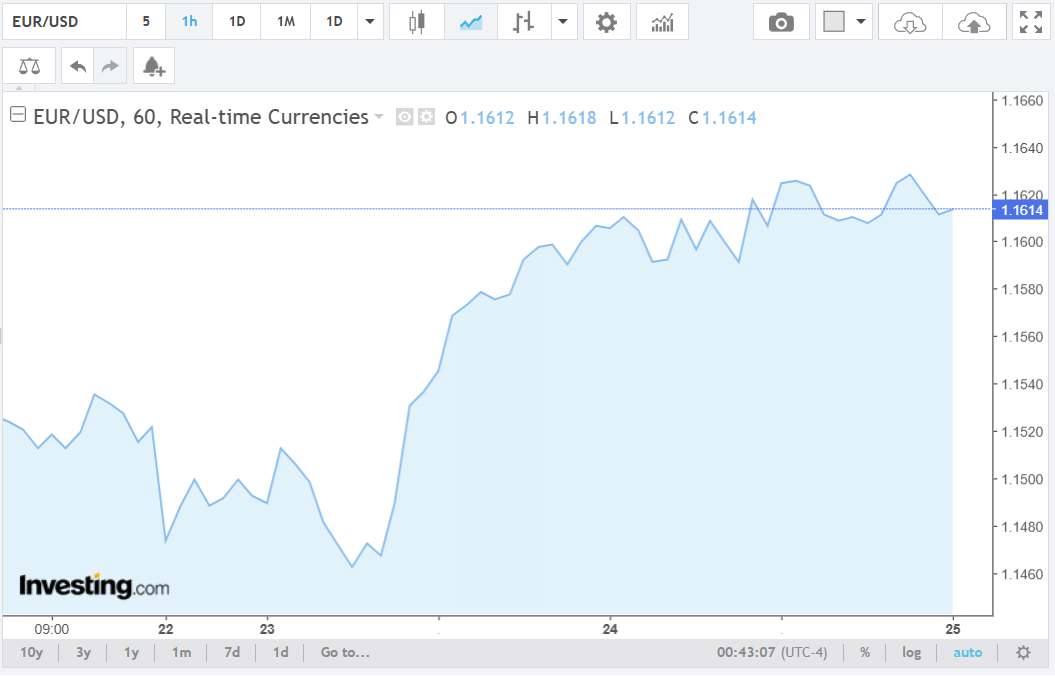
Task: Open compare symbols scales icon
Action: pos(29,66)
